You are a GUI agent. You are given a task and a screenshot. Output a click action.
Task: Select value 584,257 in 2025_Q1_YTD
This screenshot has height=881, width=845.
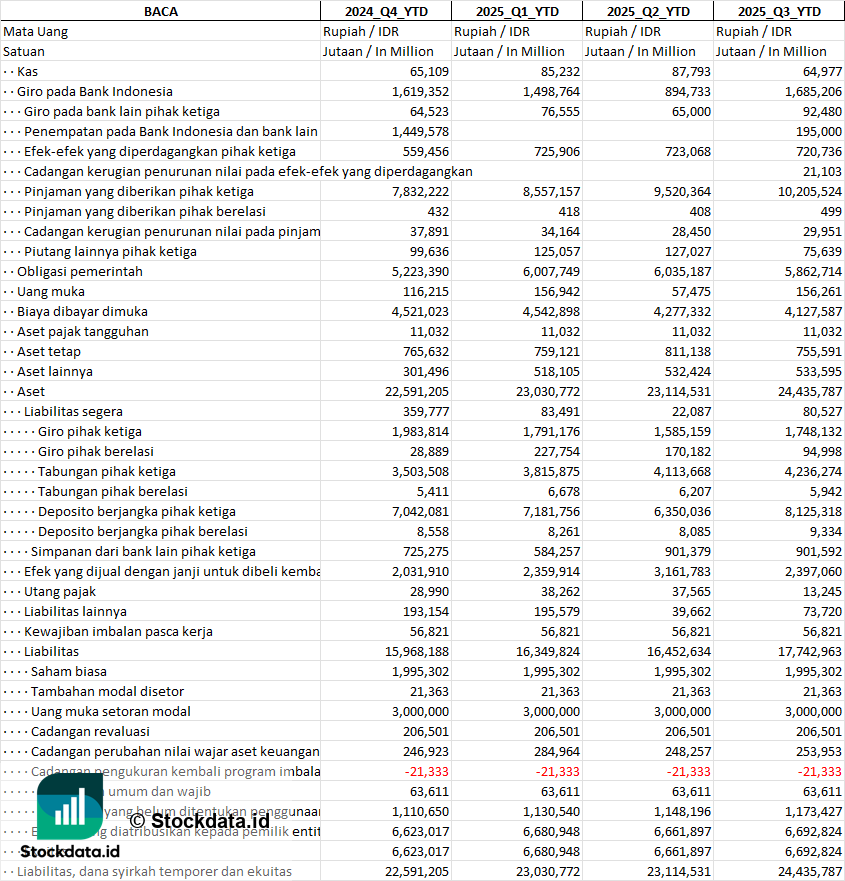coord(557,552)
